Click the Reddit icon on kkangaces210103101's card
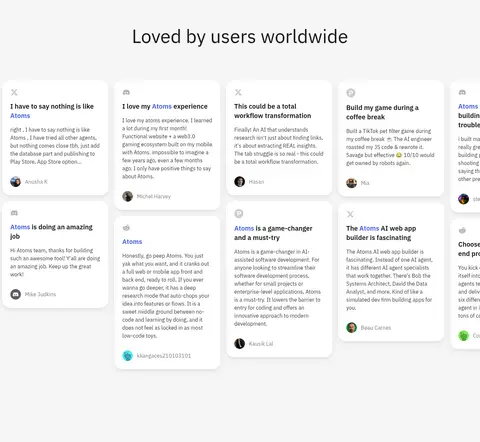Viewport: 480px width, 442px height. tap(126, 228)
